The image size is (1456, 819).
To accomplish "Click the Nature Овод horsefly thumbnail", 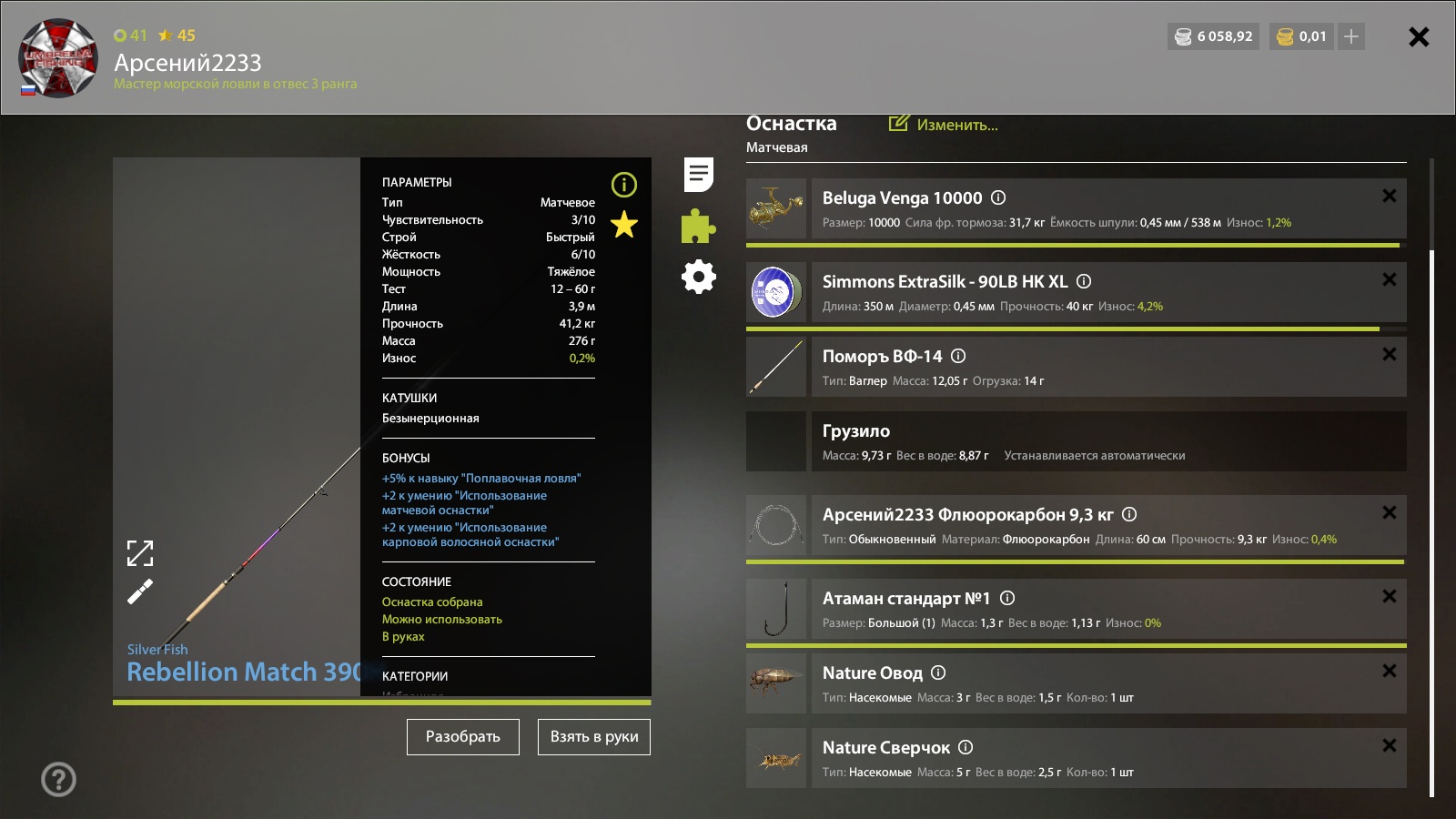I will click(x=776, y=683).
